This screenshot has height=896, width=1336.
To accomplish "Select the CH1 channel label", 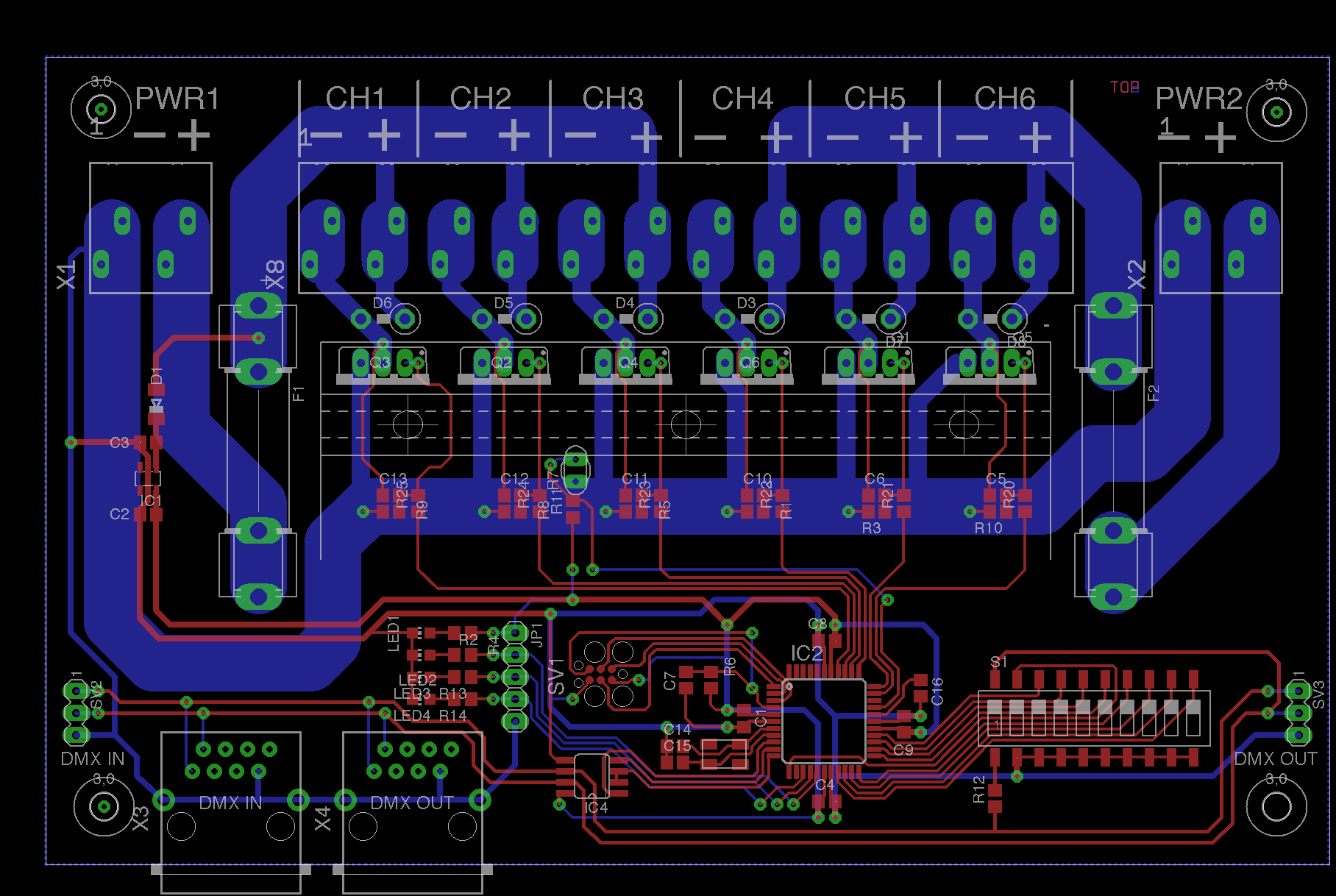I will (x=355, y=99).
